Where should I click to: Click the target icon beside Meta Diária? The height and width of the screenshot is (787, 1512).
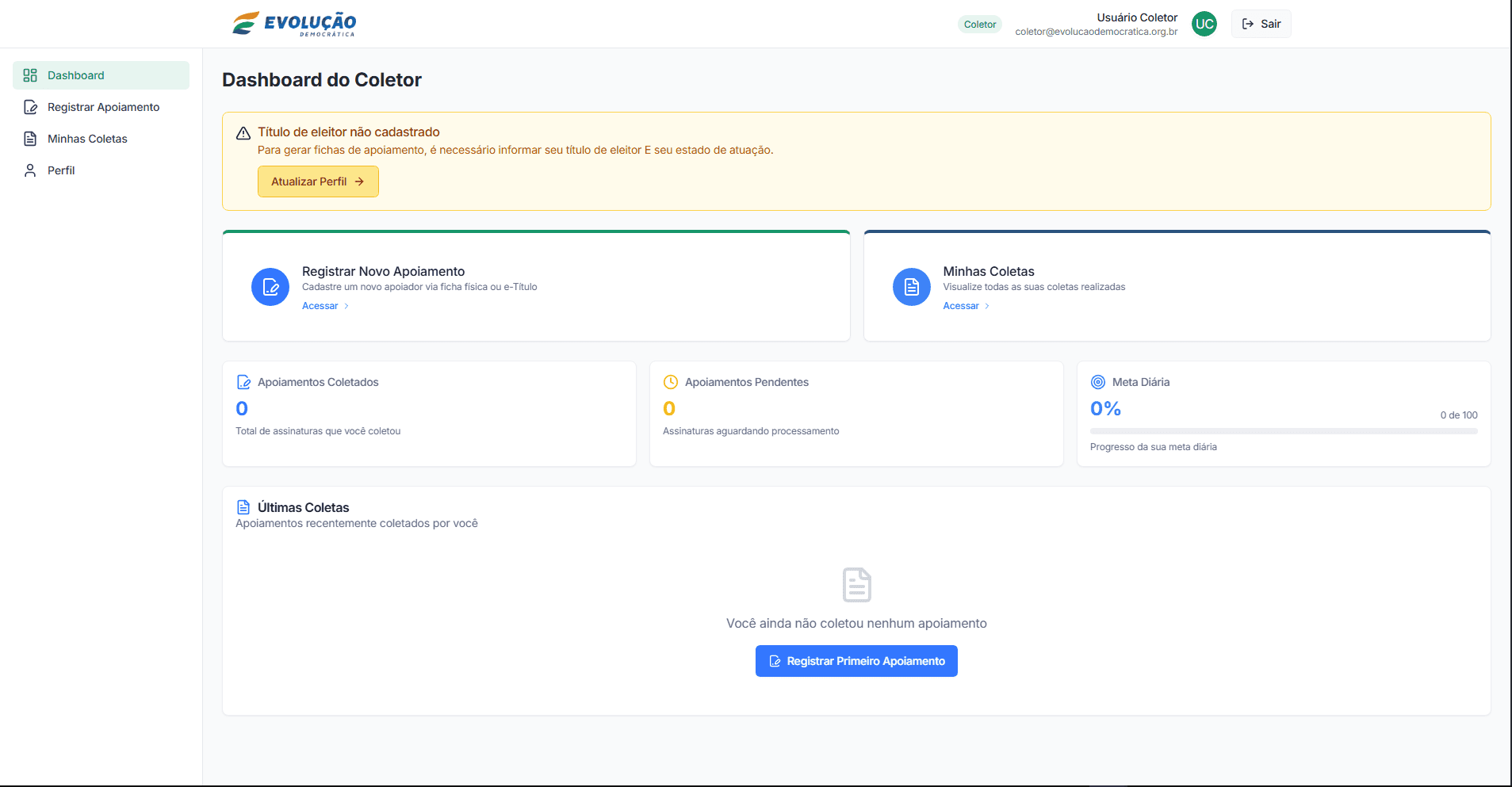[x=1098, y=382]
